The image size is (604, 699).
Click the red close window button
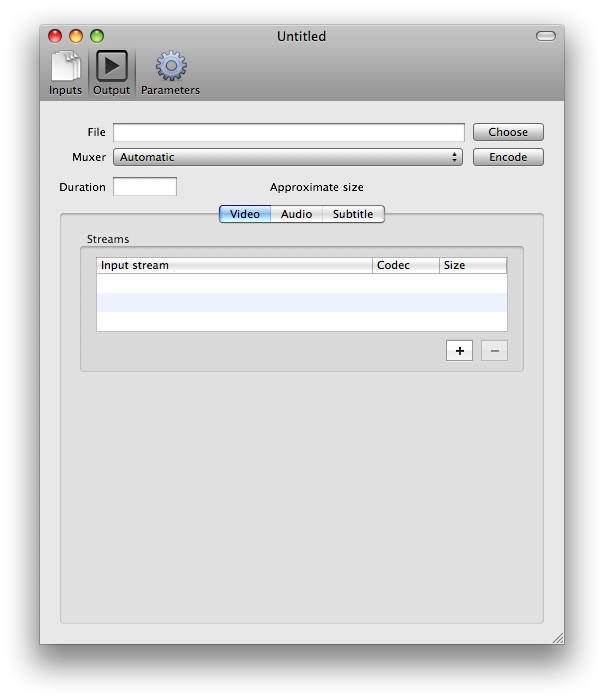pos(55,36)
